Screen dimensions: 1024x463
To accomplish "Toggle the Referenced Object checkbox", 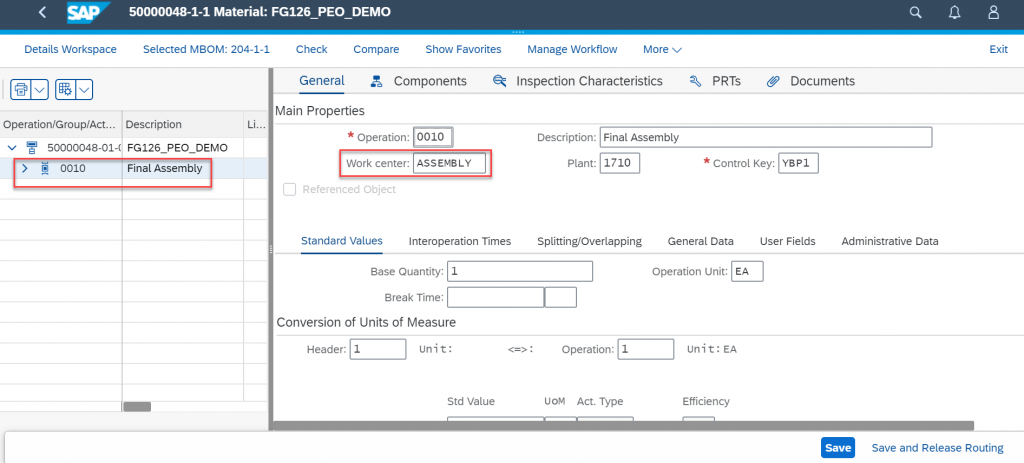I will click(x=289, y=189).
